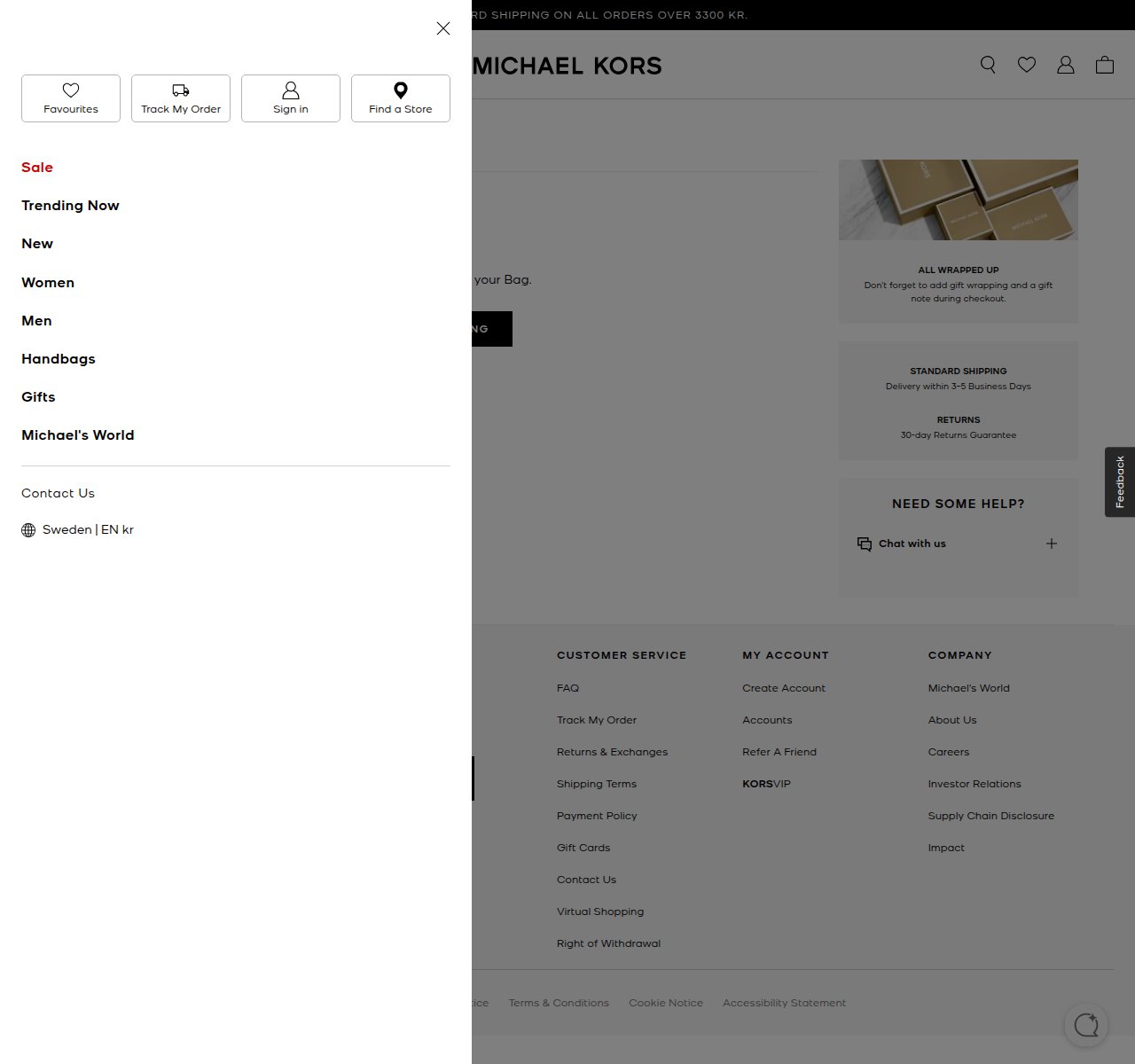Viewport: 1135px width, 1064px height.
Task: Open the Gifts menu category
Action: click(x=38, y=397)
